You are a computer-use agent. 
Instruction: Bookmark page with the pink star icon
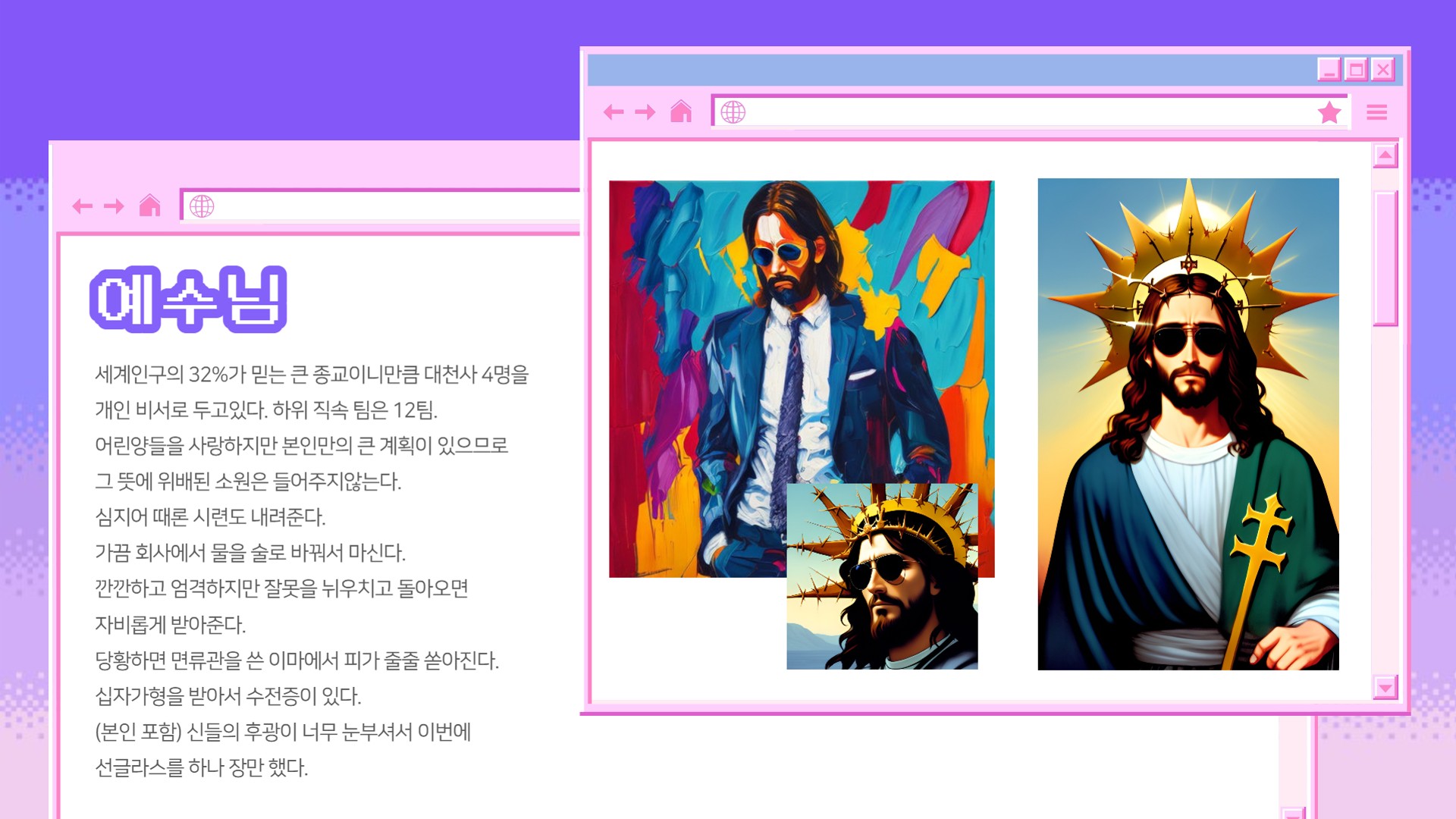click(1329, 112)
